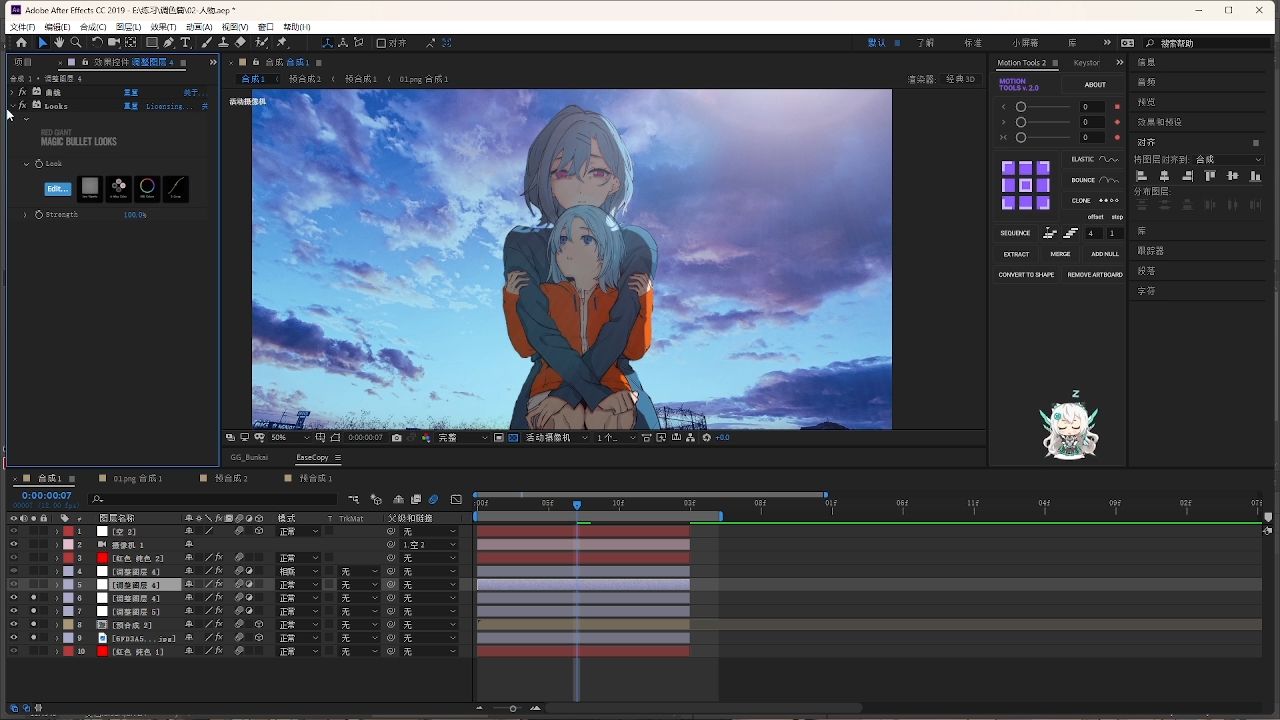Click the REMOVE ARTBOARD button
Viewport: 1280px width, 720px height.
point(1095,275)
